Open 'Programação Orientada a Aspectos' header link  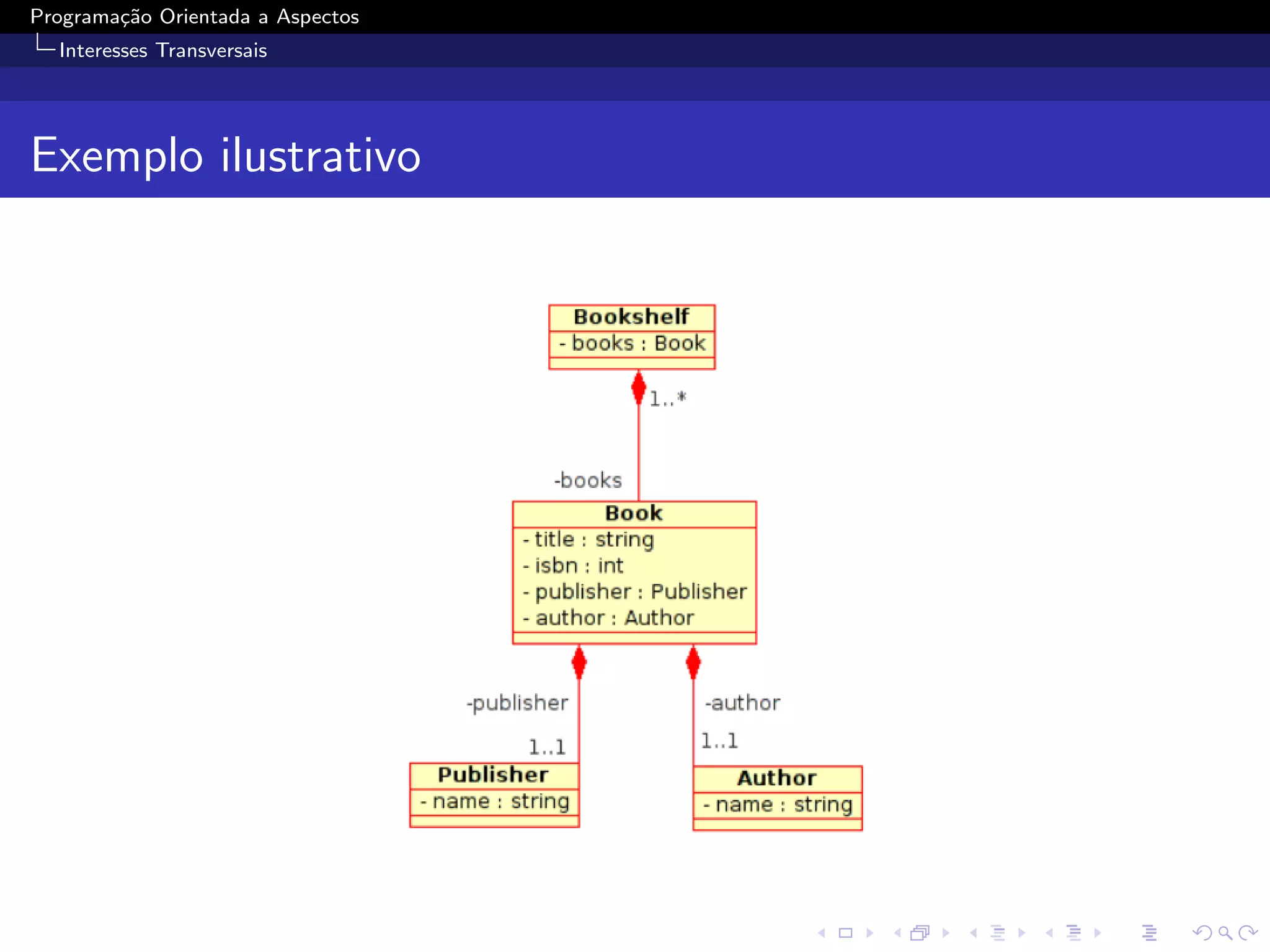195,17
